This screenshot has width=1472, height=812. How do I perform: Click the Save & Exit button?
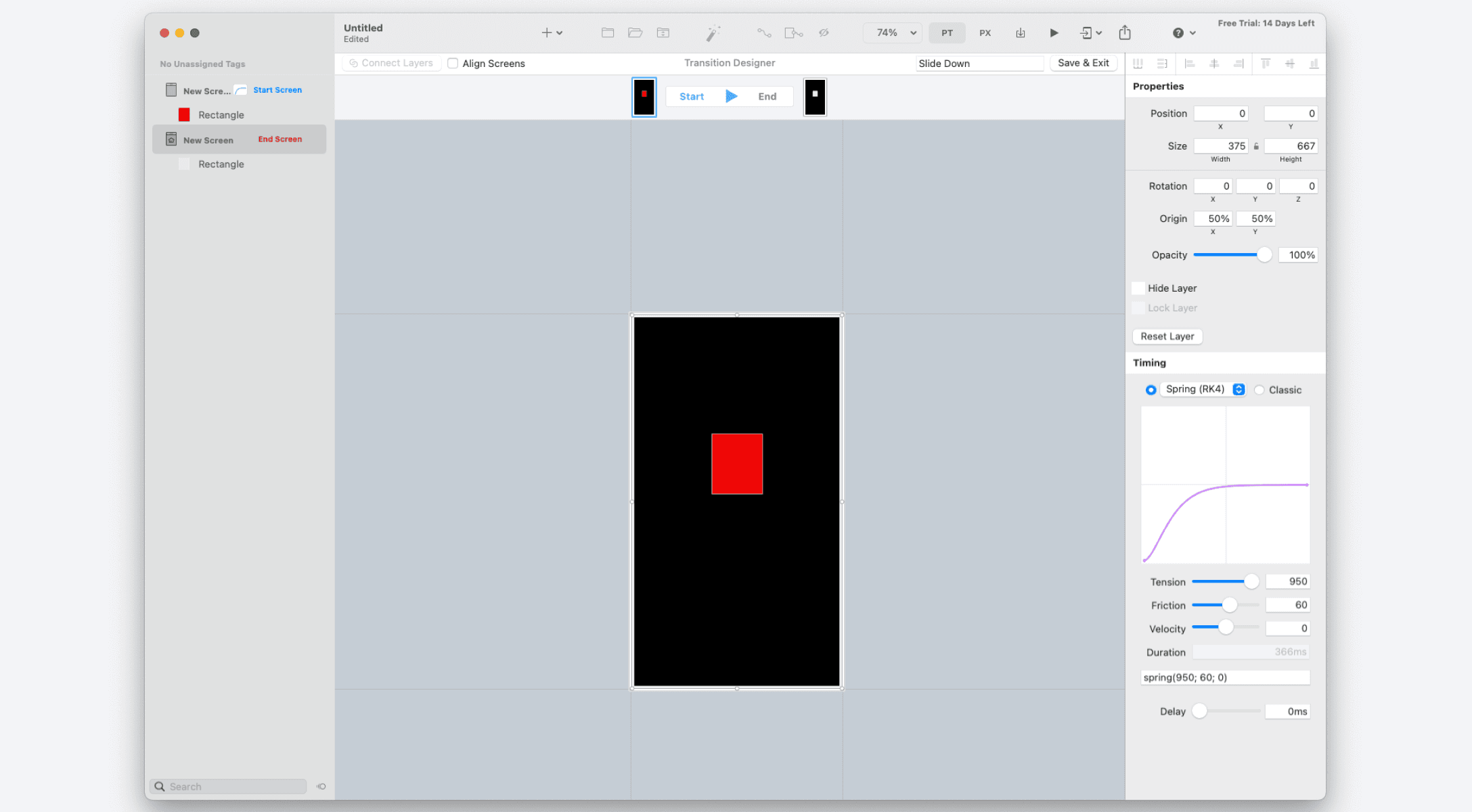click(x=1084, y=63)
